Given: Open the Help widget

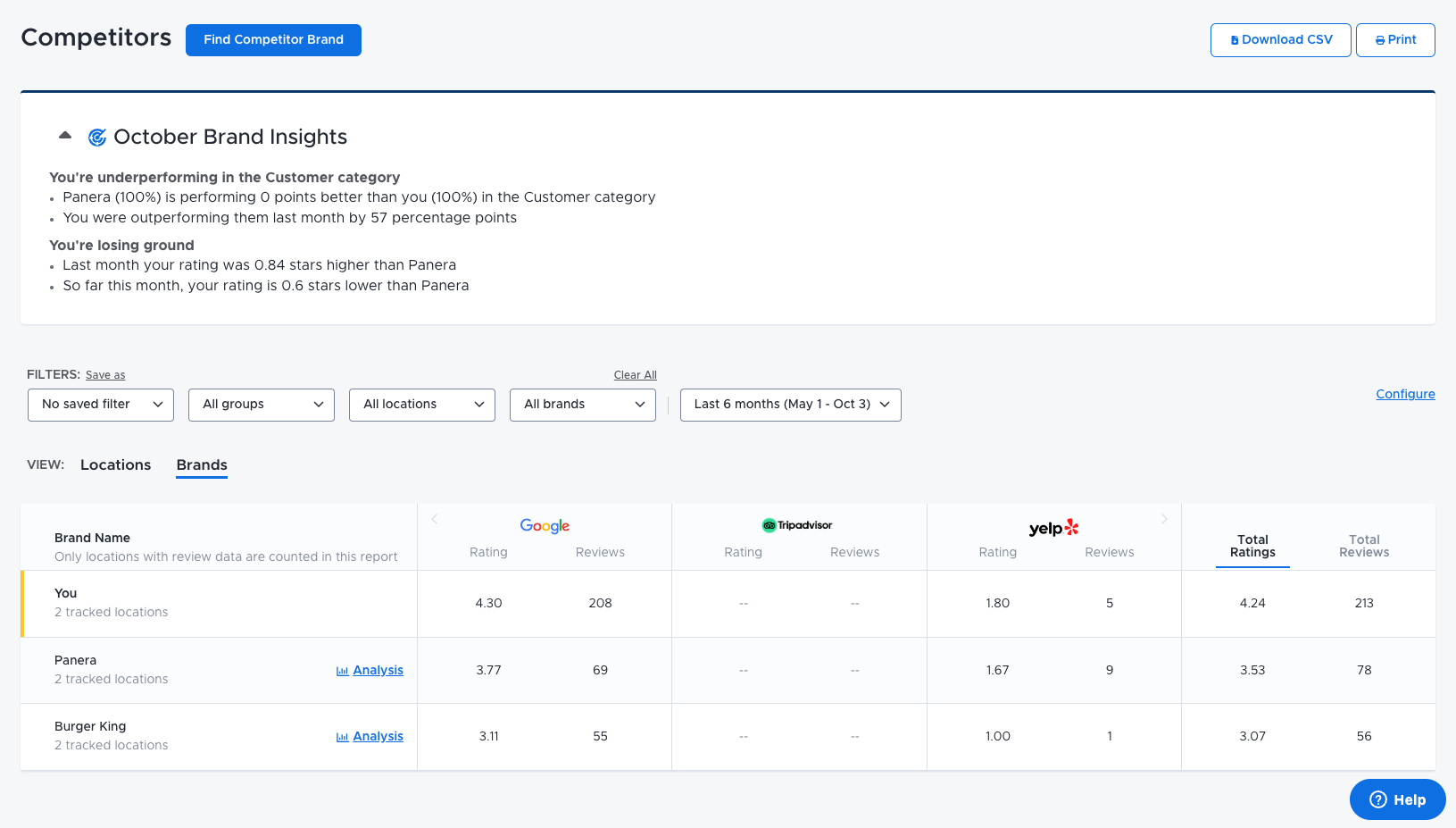Looking at the screenshot, I should point(1397,799).
